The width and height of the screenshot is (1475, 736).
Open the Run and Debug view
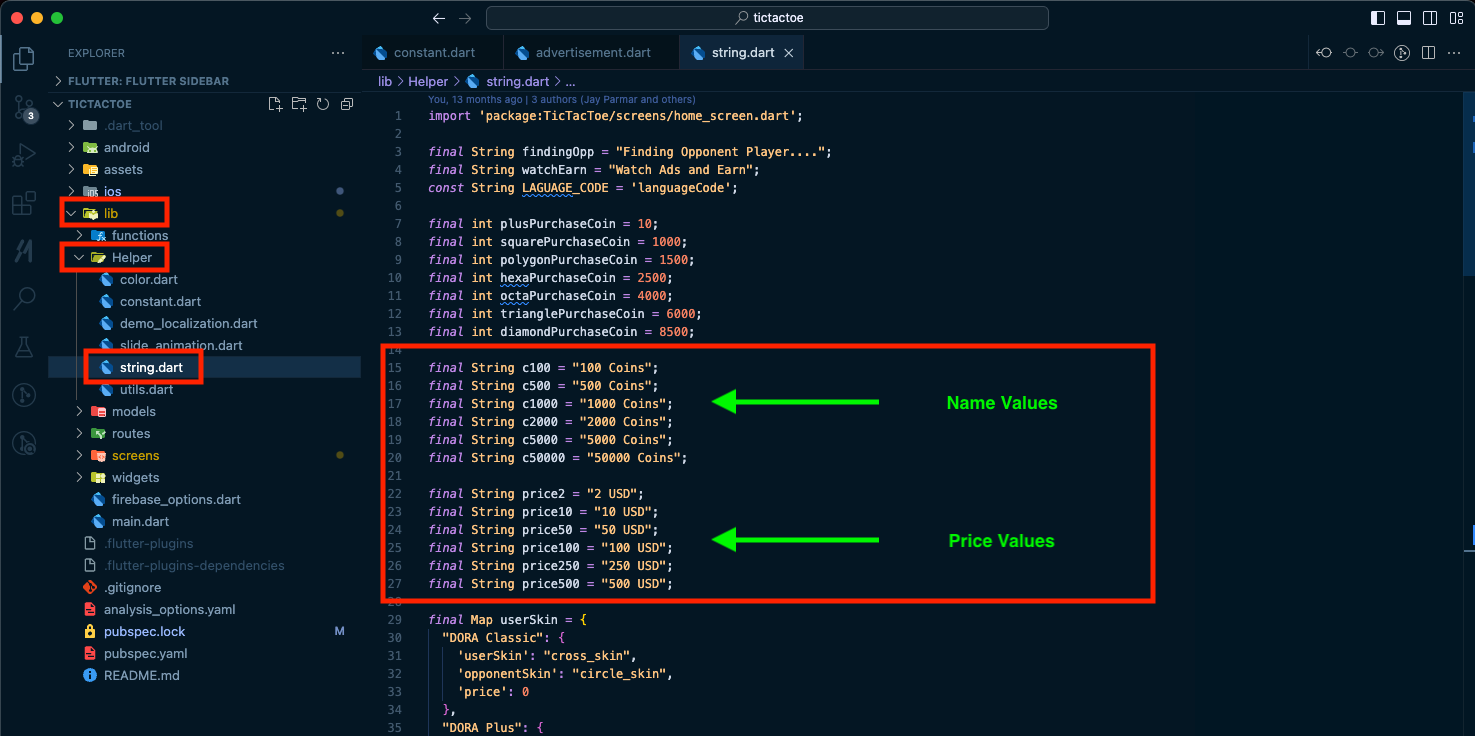[x=24, y=156]
